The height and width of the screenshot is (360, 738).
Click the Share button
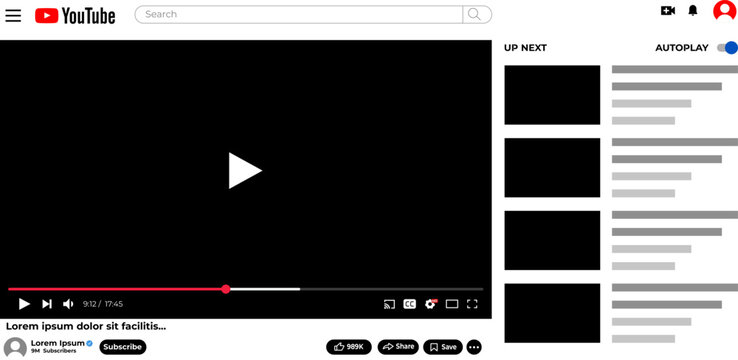[x=398, y=347]
